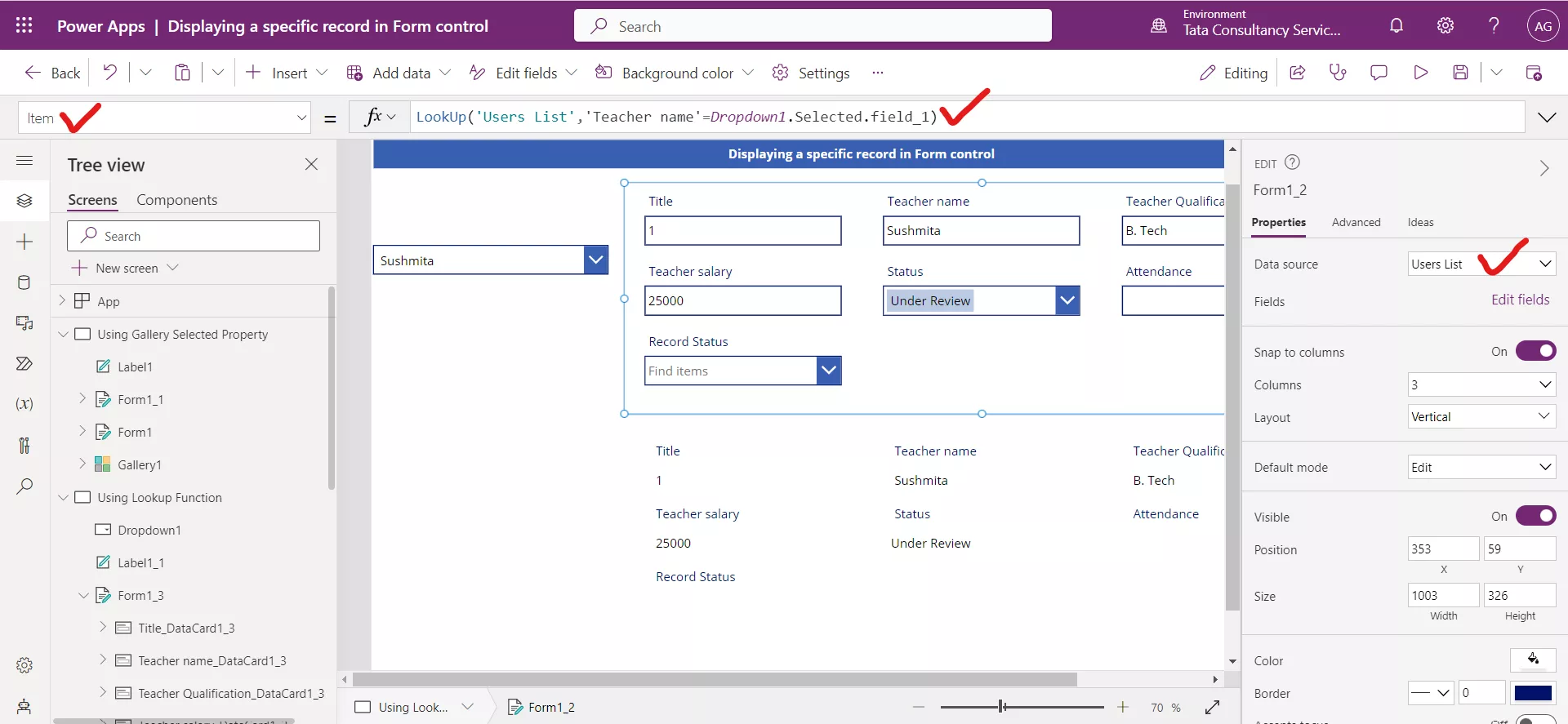Click the Border color swatch
This screenshot has height=724, width=1568.
[1533, 693]
